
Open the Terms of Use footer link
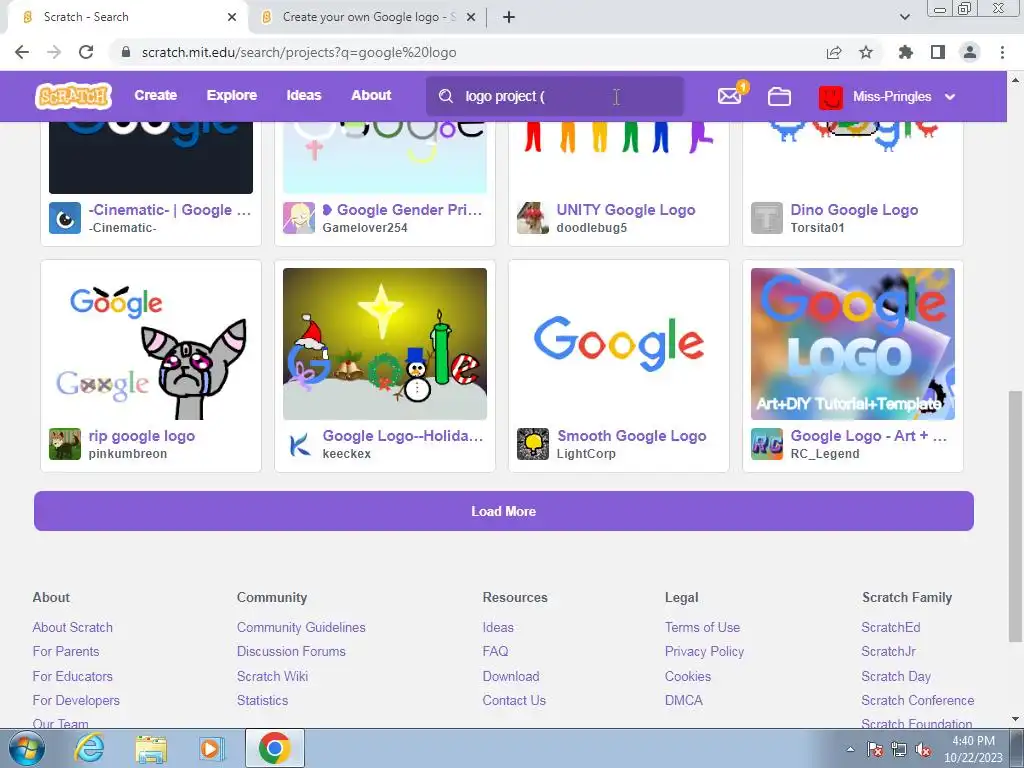(702, 627)
